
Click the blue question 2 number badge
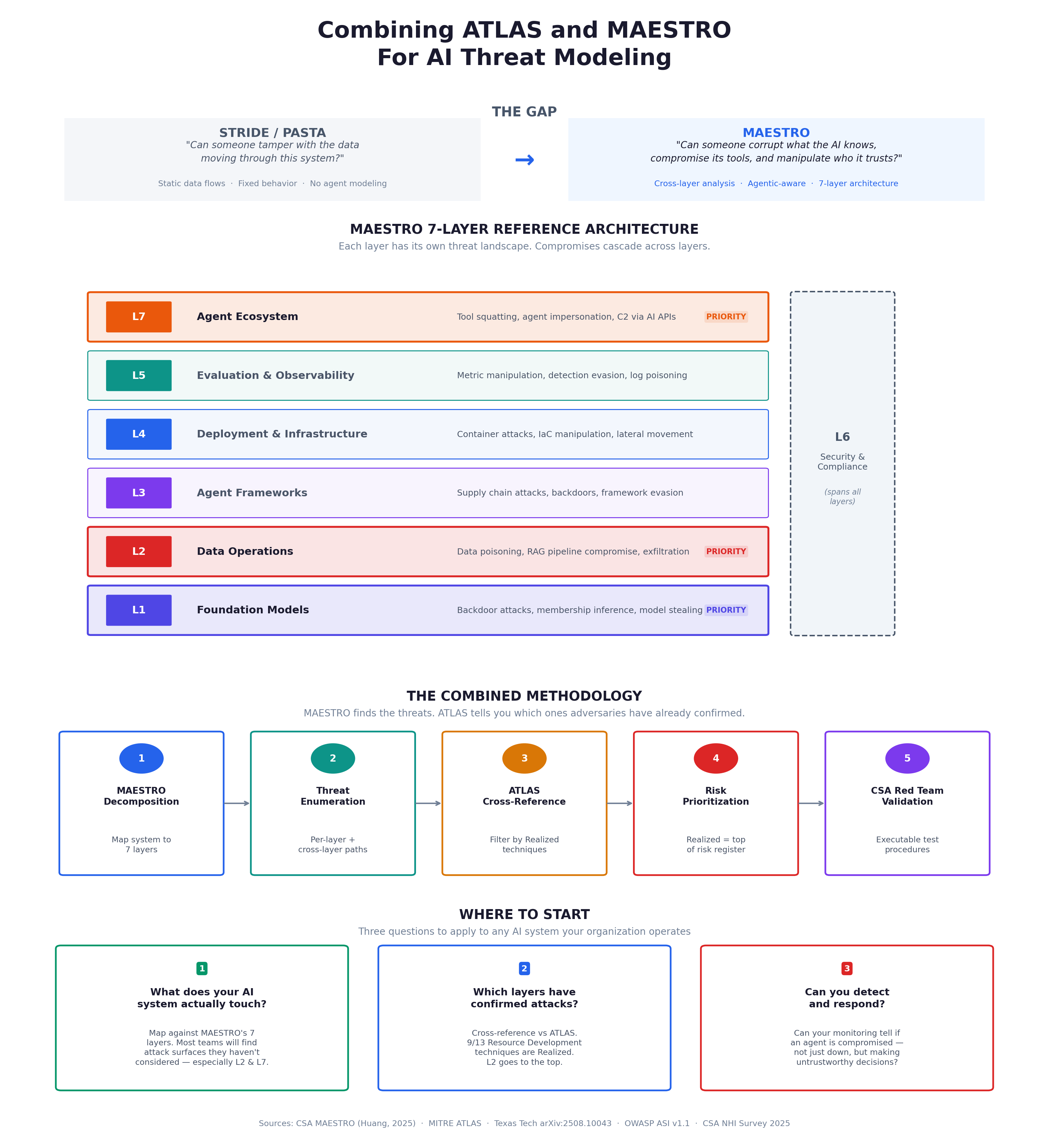524,968
